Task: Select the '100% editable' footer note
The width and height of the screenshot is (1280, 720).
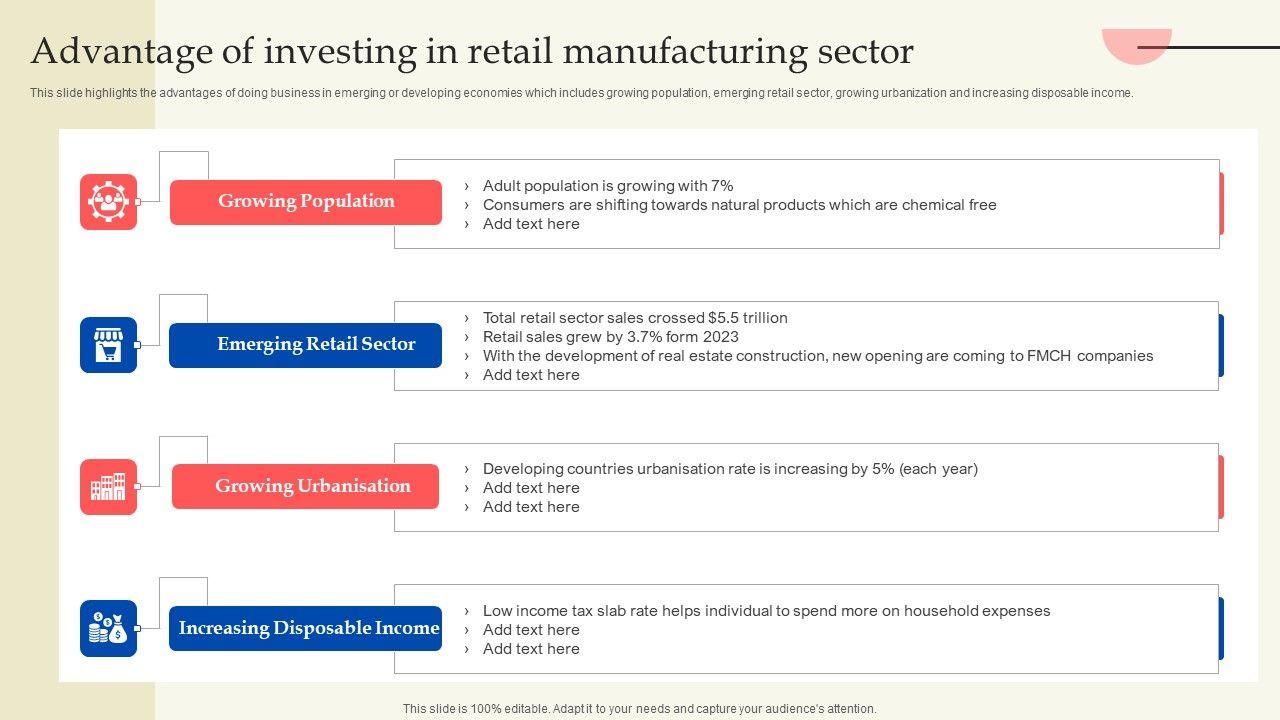Action: [x=639, y=709]
